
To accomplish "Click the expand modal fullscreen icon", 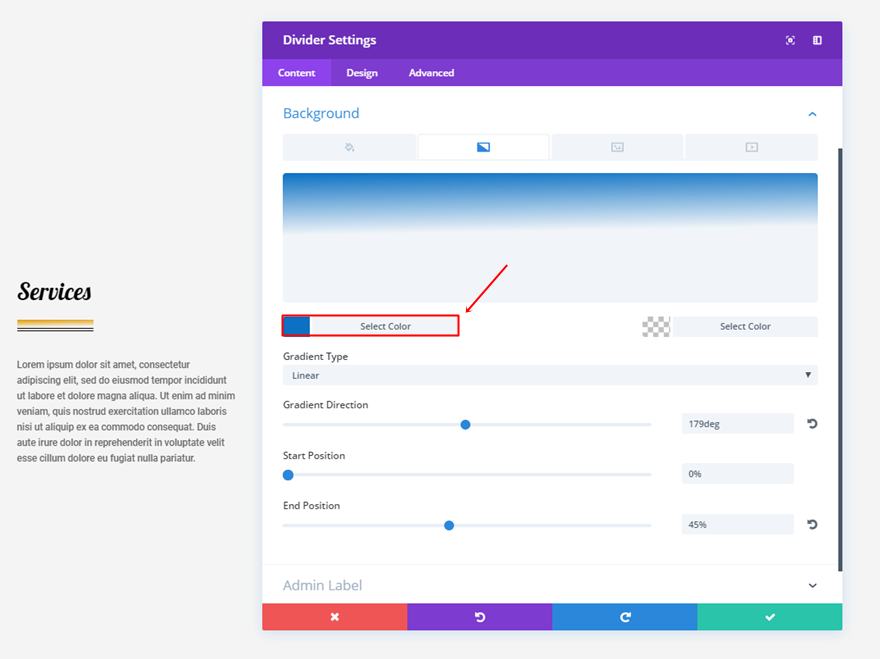I will pos(790,40).
